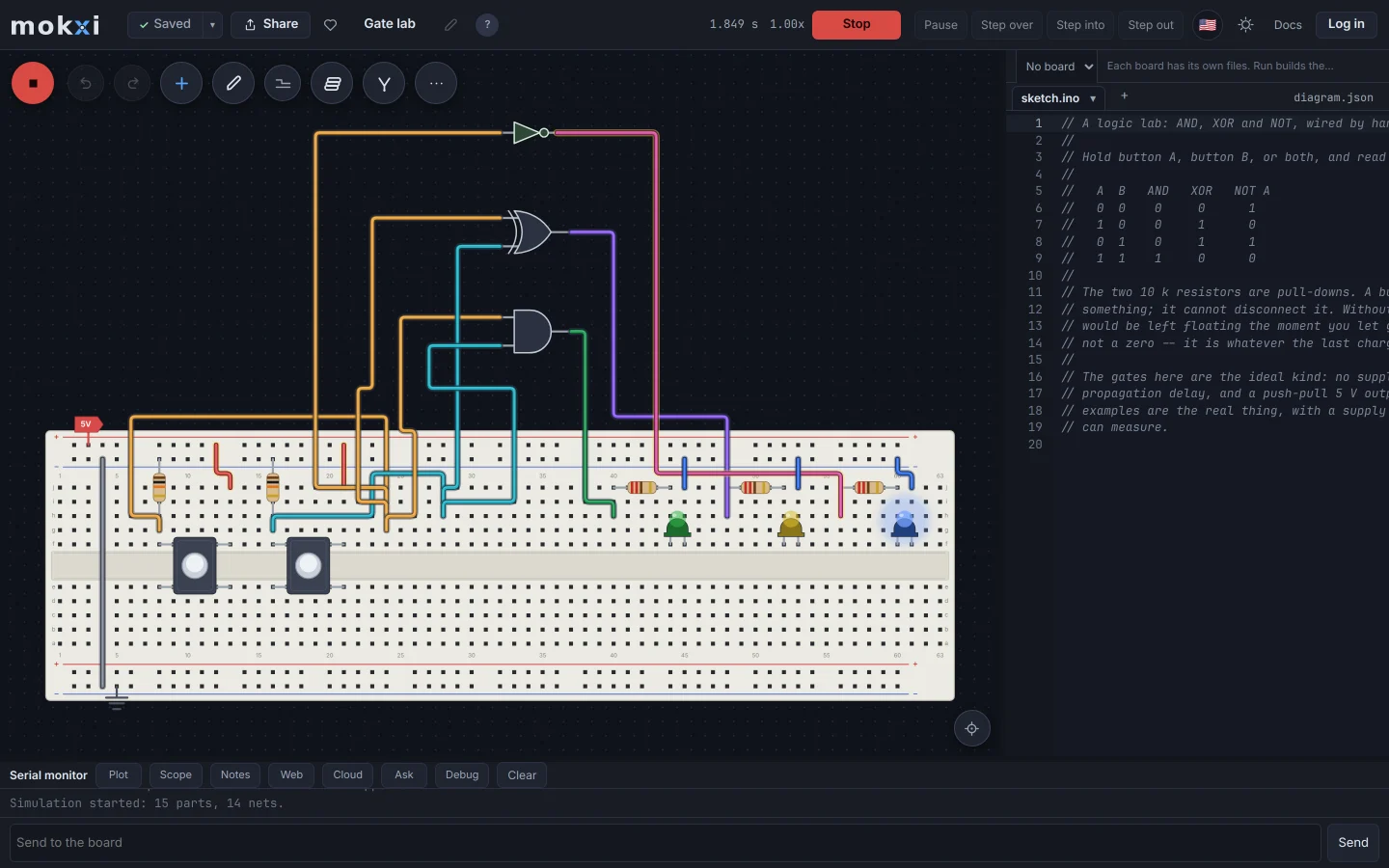Click the simulation time 1.849 s readout
Image resolution: width=1389 pixels, height=868 pixels.
coord(734,25)
